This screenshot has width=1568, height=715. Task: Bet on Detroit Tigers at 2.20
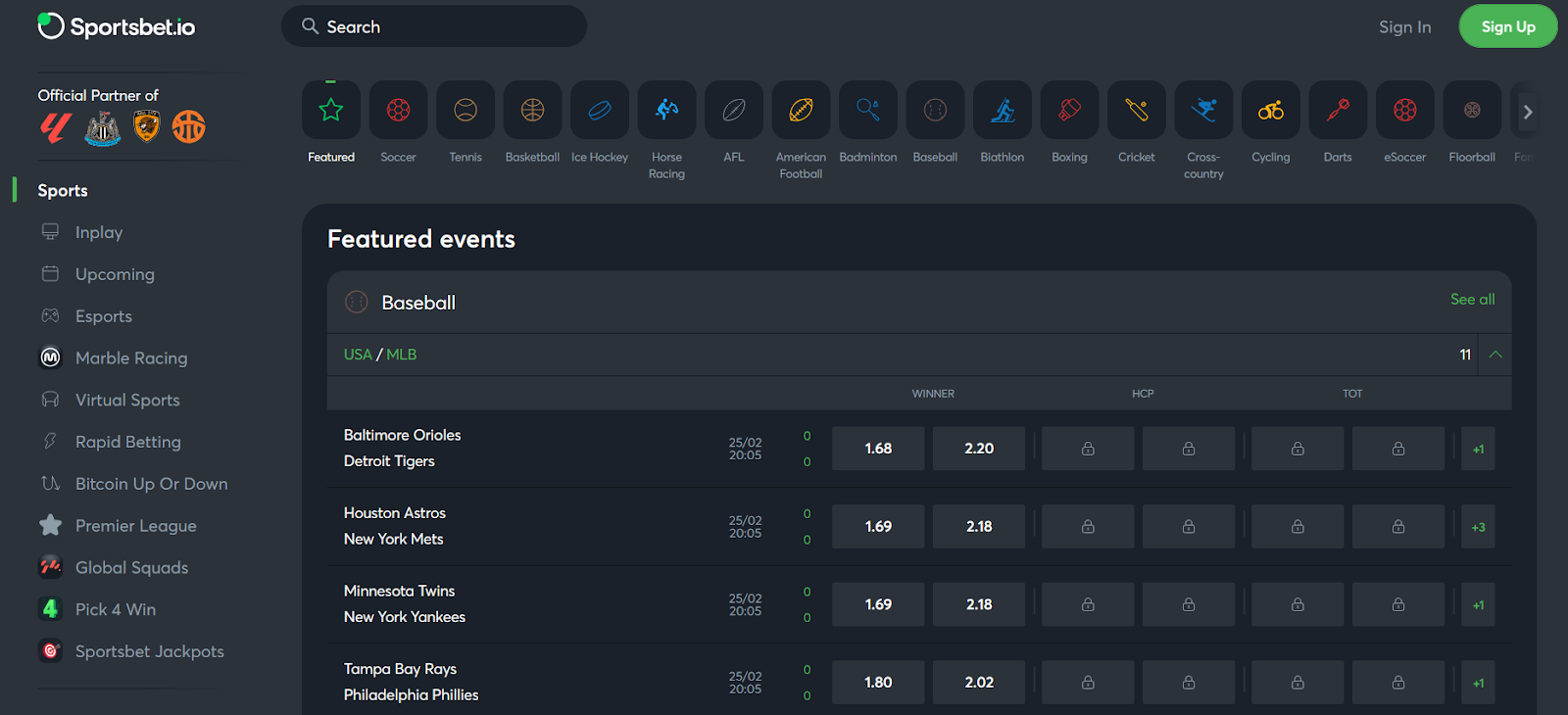point(979,449)
